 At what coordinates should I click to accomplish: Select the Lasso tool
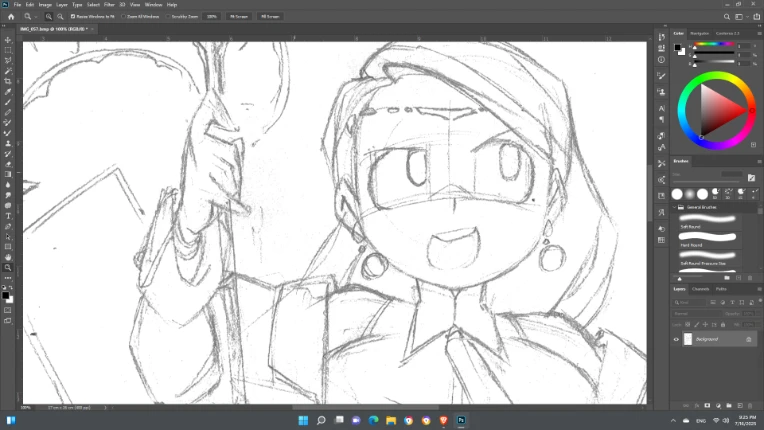[8, 60]
